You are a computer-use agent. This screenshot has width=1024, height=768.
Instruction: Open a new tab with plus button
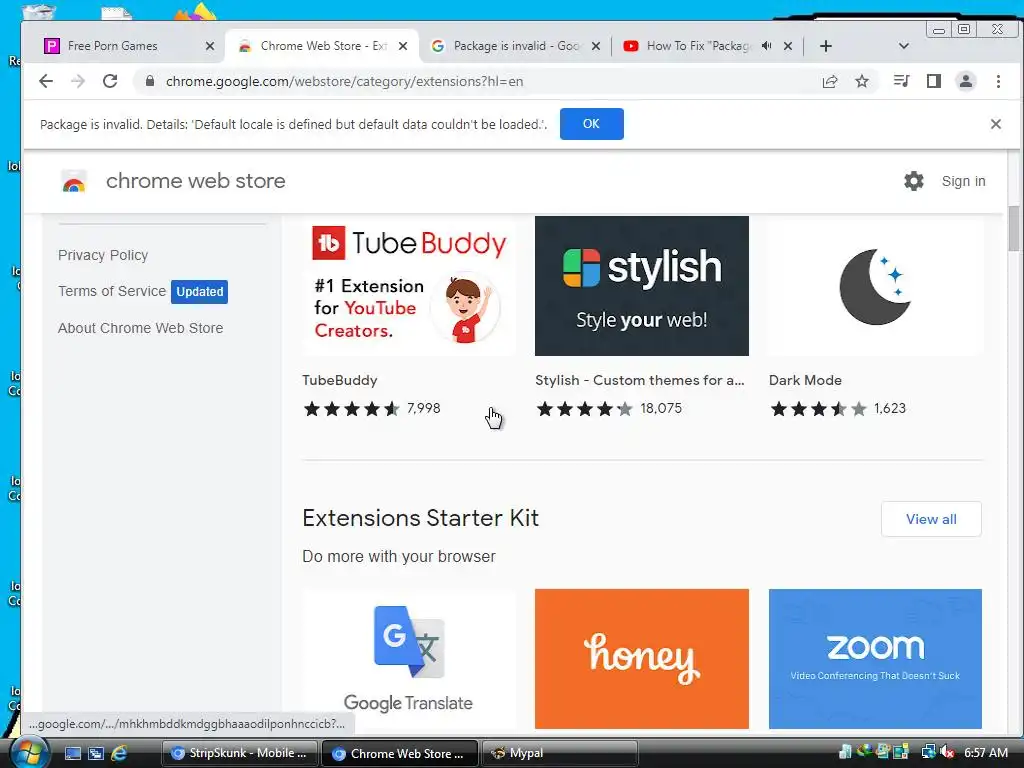[x=825, y=46]
